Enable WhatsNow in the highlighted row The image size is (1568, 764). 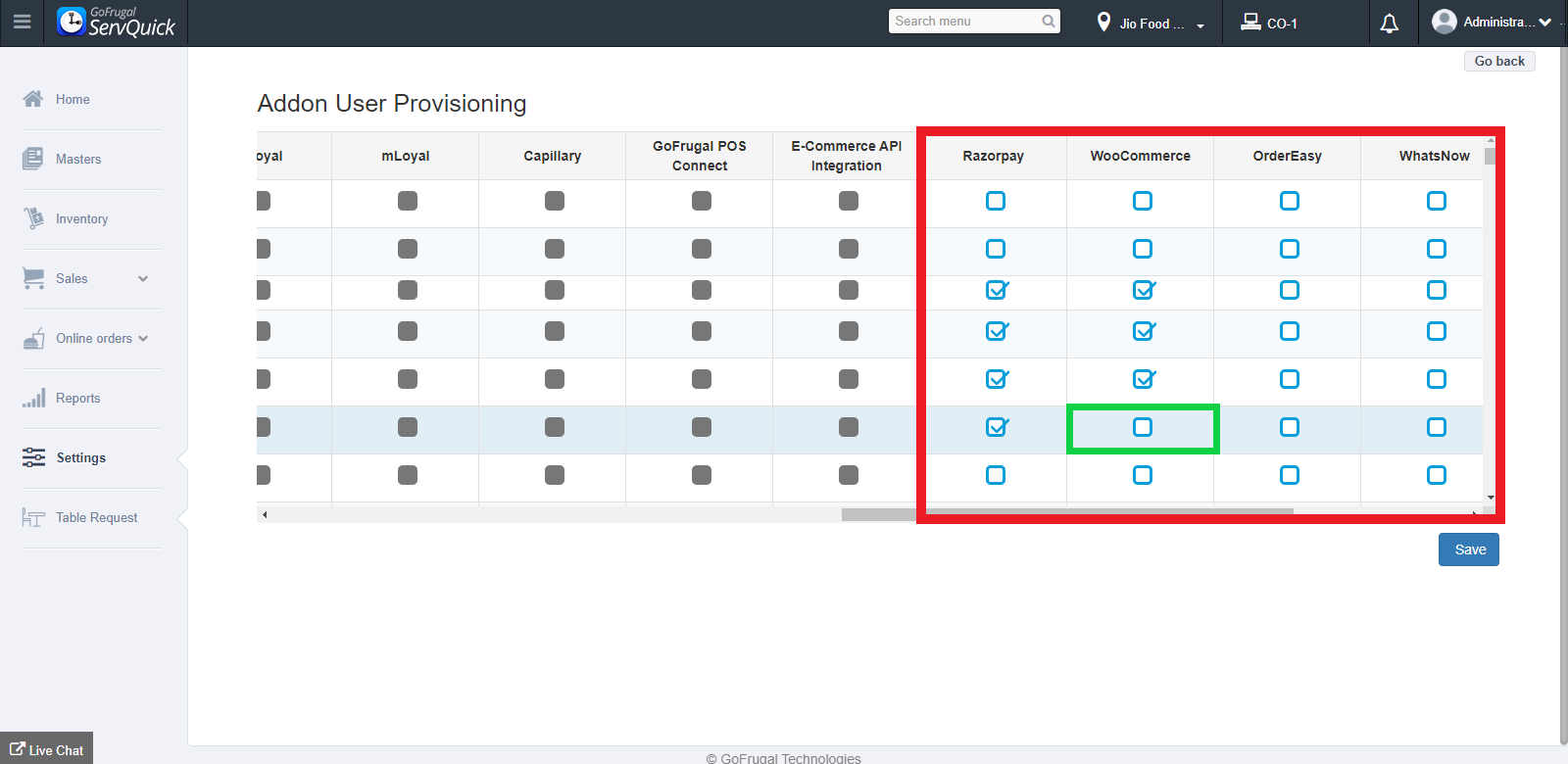(x=1437, y=427)
